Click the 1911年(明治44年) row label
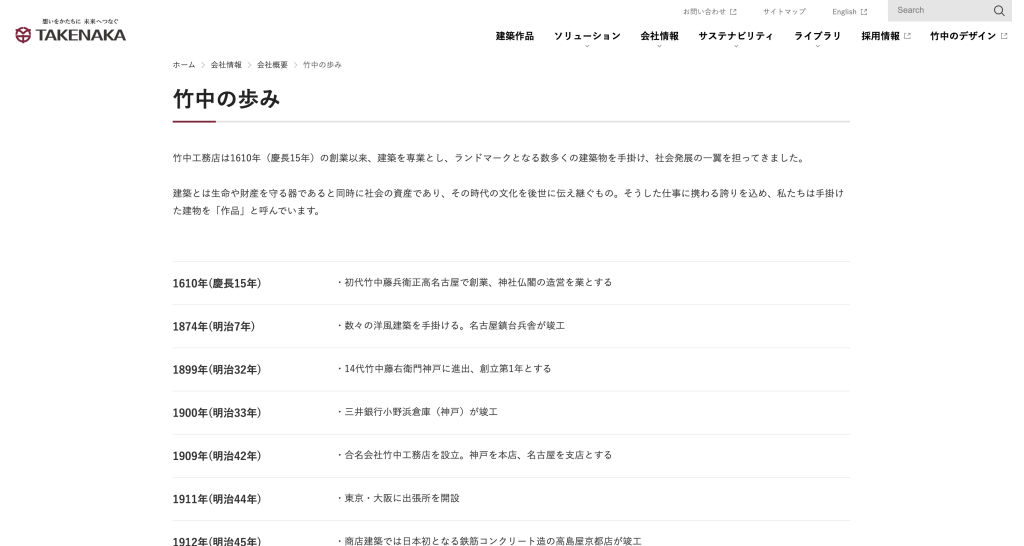Screen dimensions: 1024x546 [217, 499]
